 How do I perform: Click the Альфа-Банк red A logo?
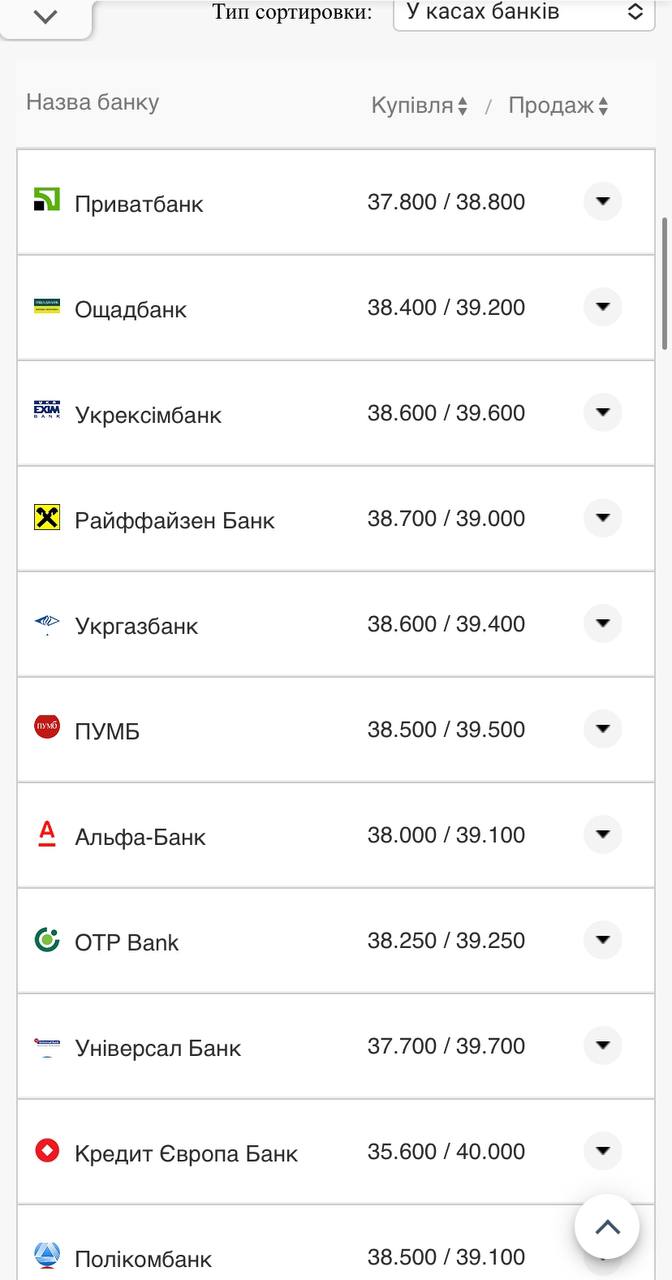(47, 833)
